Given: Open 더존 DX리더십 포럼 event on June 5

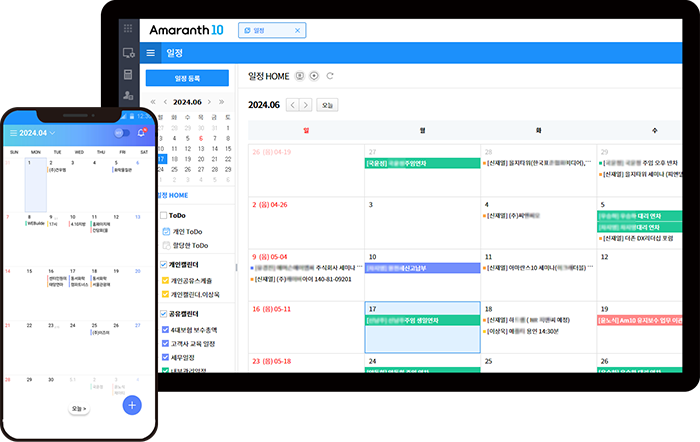Looking at the screenshot, I should tap(637, 238).
